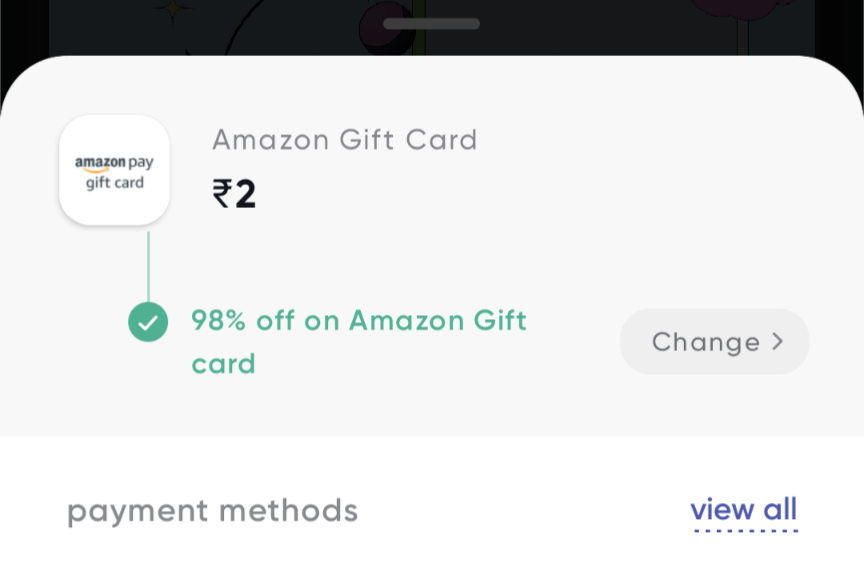Tap the sparkle star in the top-left background
Screen dimensions: 864x569
point(173,10)
